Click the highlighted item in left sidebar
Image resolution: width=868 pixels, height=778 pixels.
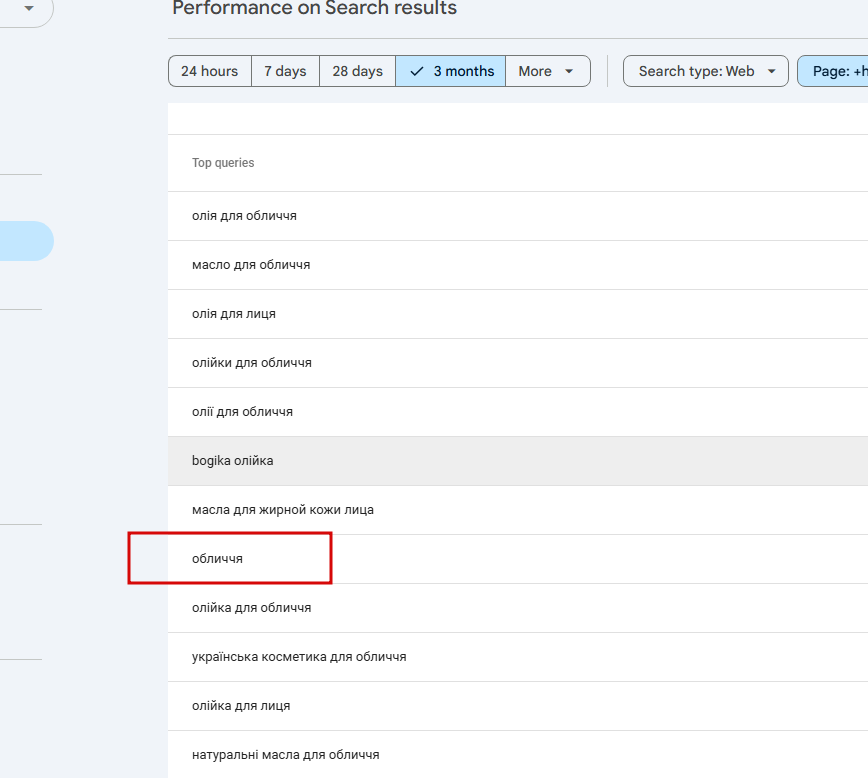(25, 241)
